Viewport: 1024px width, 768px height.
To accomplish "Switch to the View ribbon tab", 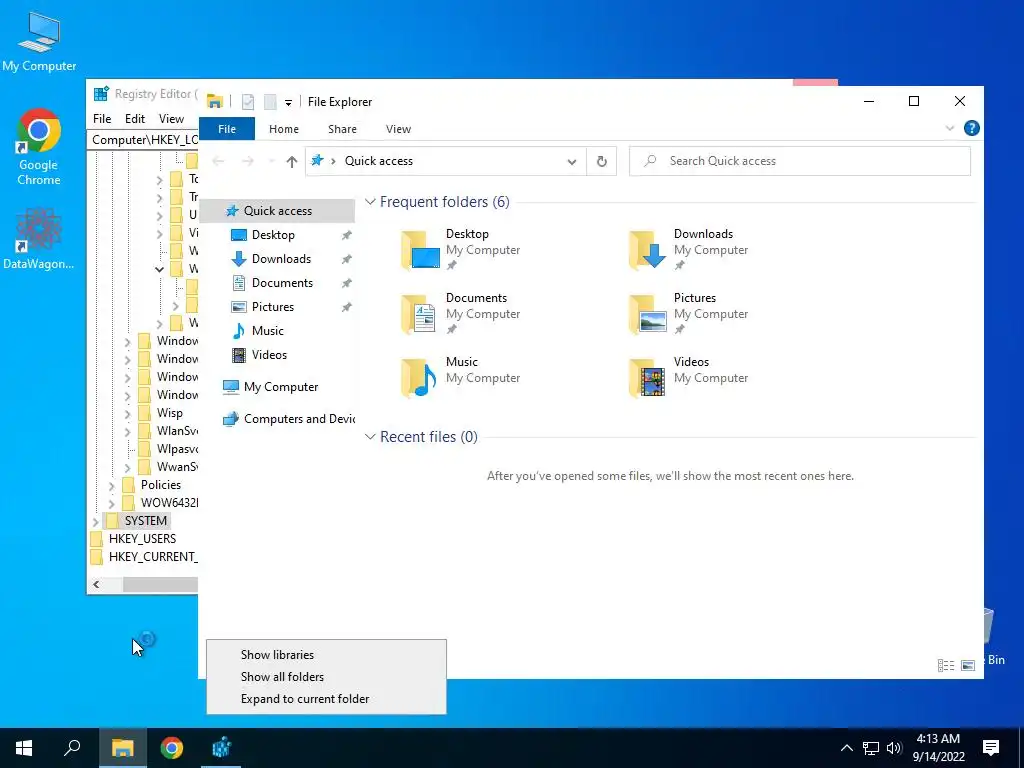I will point(398,129).
